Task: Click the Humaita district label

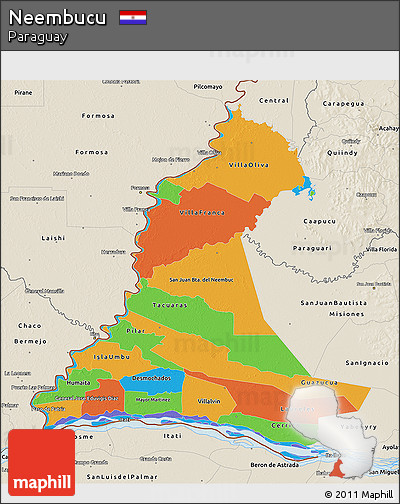Action: click(78, 383)
